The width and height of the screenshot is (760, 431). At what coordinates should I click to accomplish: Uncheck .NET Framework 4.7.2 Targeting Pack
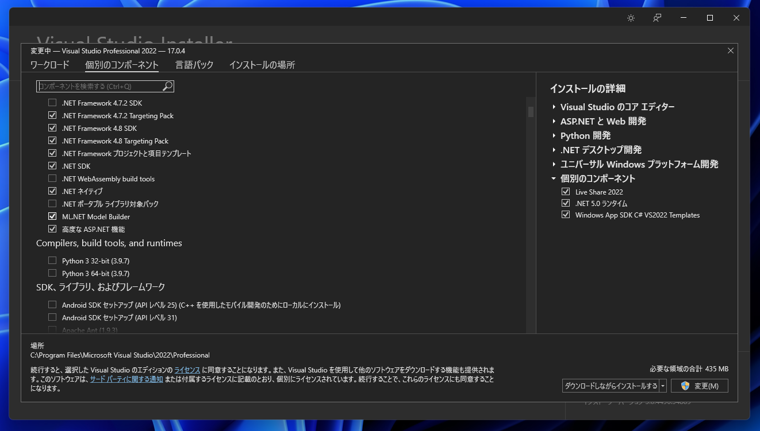52,115
